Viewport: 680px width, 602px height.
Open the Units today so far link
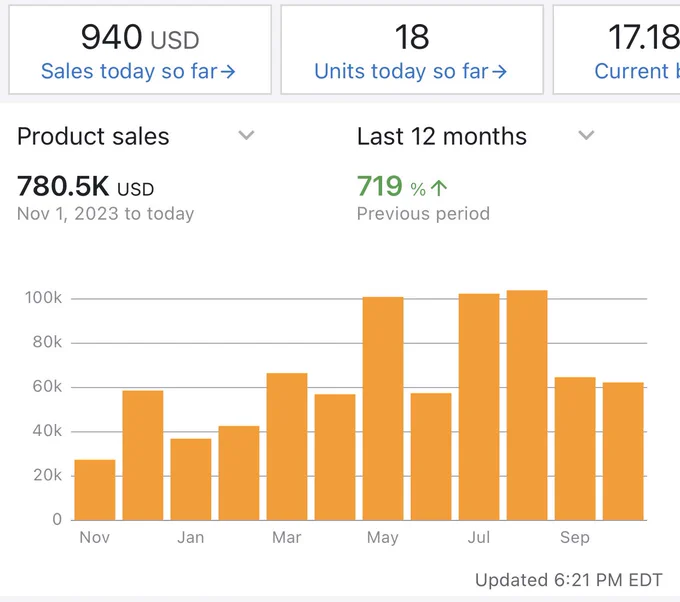pyautogui.click(x=410, y=71)
